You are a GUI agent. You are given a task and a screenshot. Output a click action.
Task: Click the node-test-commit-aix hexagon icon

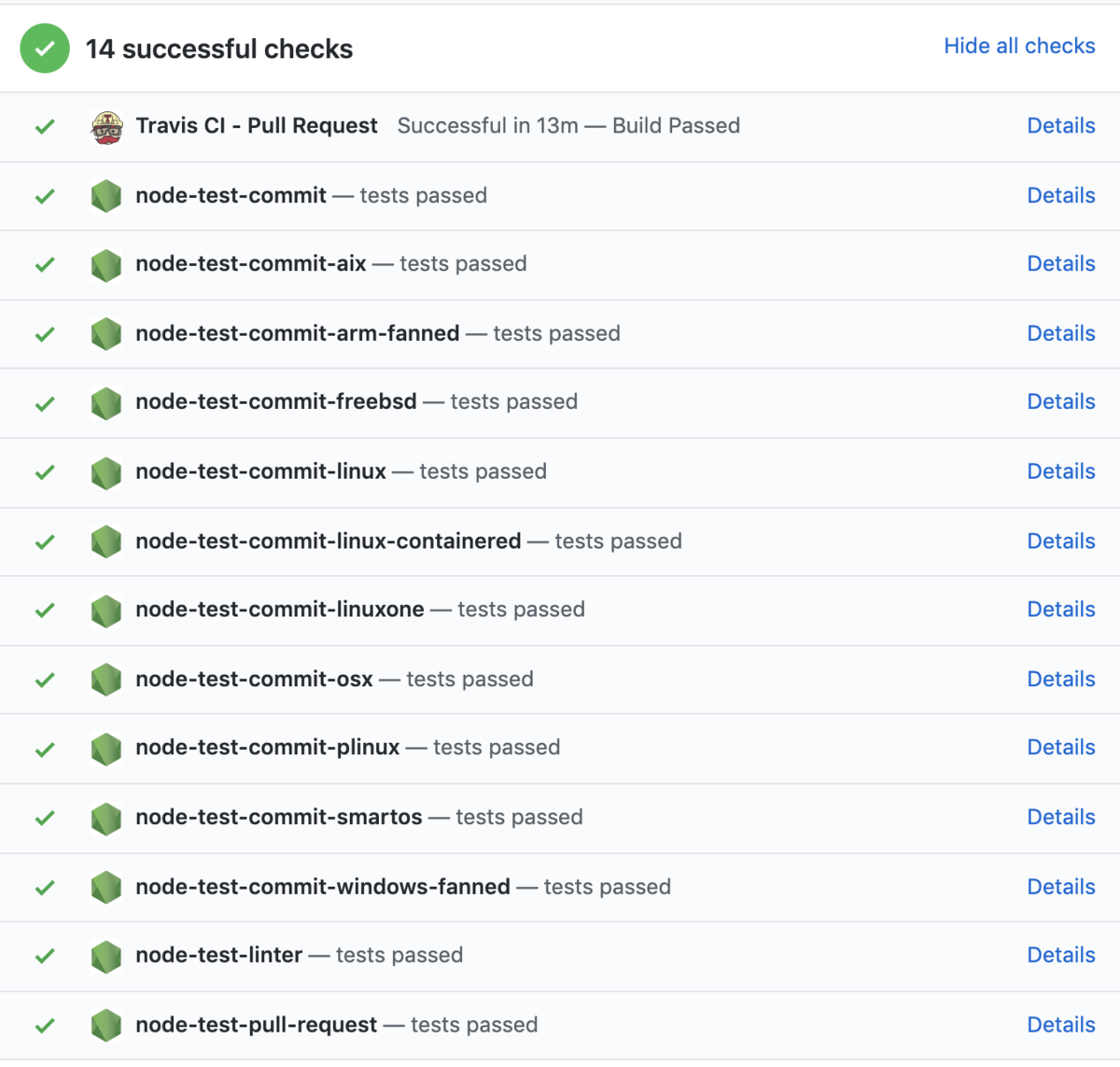click(106, 265)
